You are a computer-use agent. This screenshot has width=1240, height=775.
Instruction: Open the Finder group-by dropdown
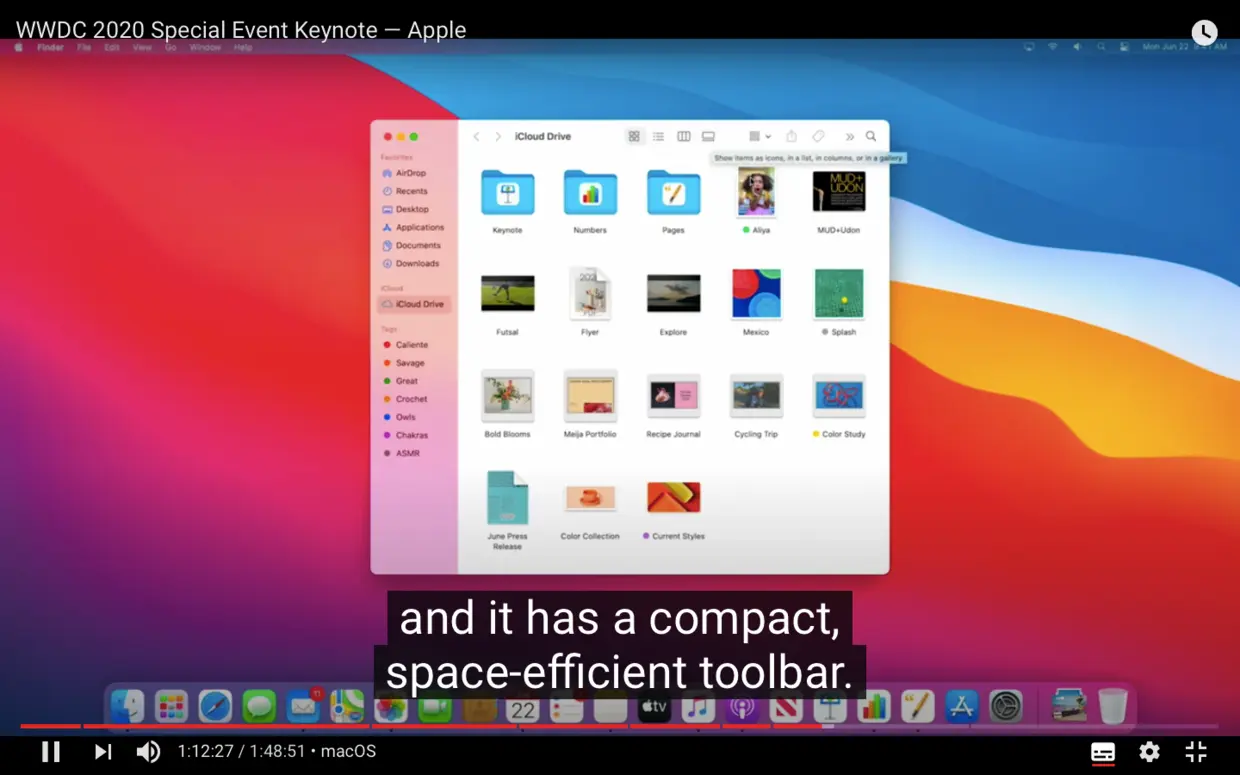[x=759, y=137]
